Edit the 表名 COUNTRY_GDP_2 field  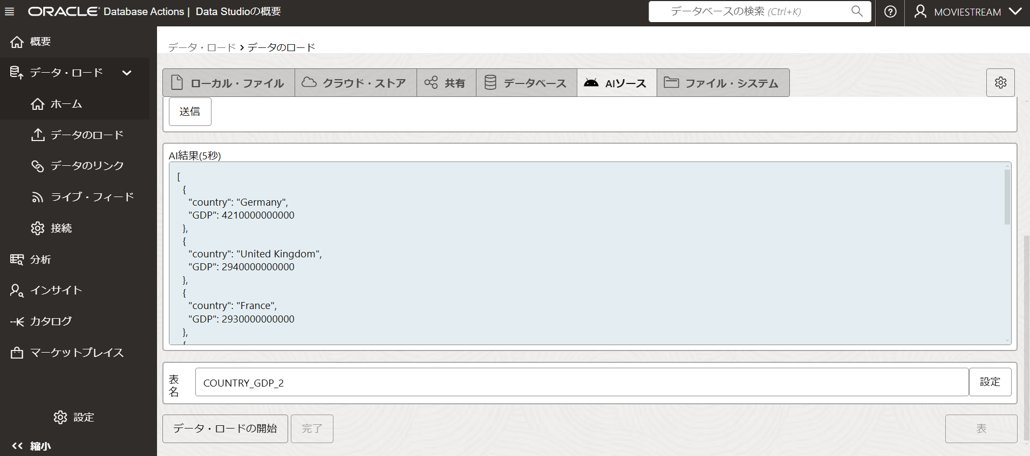tap(581, 382)
